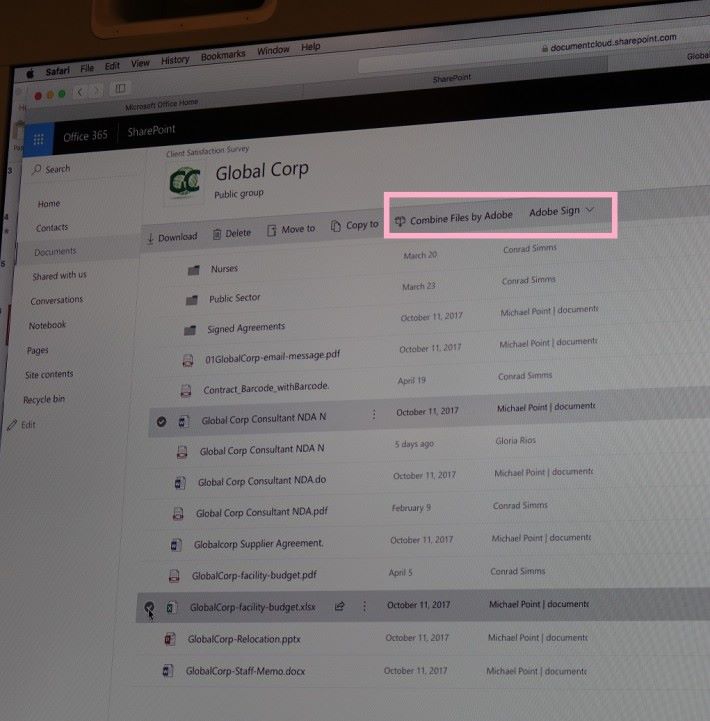The width and height of the screenshot is (710, 721).
Task: Open Office 365 link in header
Action: click(85, 136)
